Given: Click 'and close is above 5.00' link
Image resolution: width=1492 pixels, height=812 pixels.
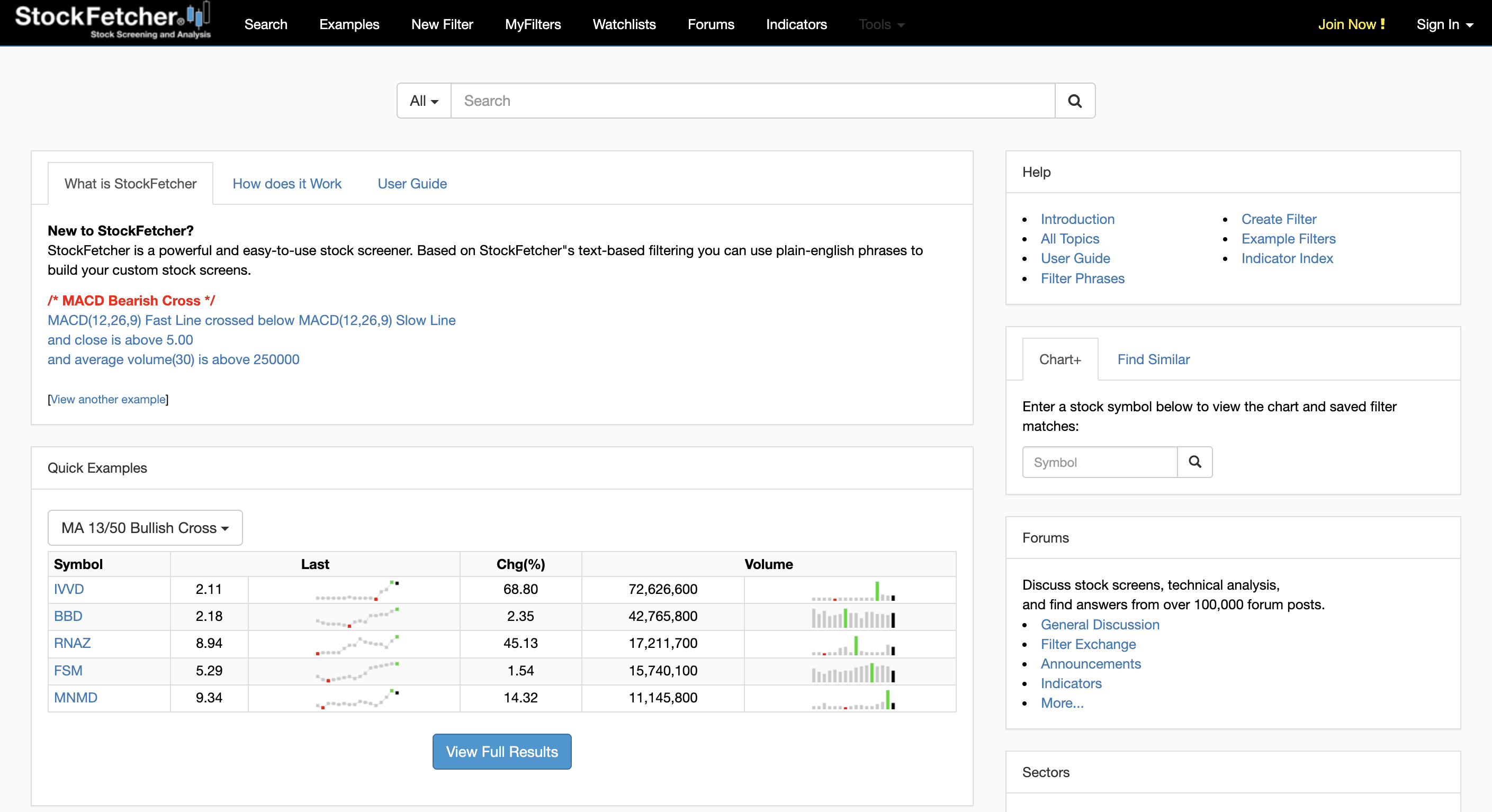Looking at the screenshot, I should coord(120,340).
